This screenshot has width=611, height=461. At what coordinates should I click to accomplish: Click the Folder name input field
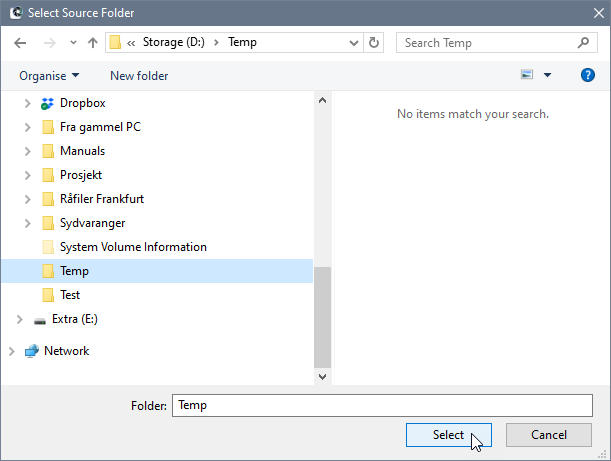point(383,405)
